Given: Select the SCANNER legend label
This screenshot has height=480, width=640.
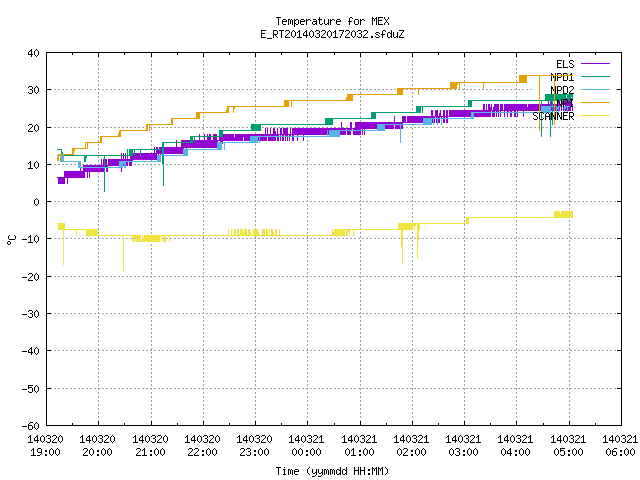Looking at the screenshot, I should coord(553,116).
